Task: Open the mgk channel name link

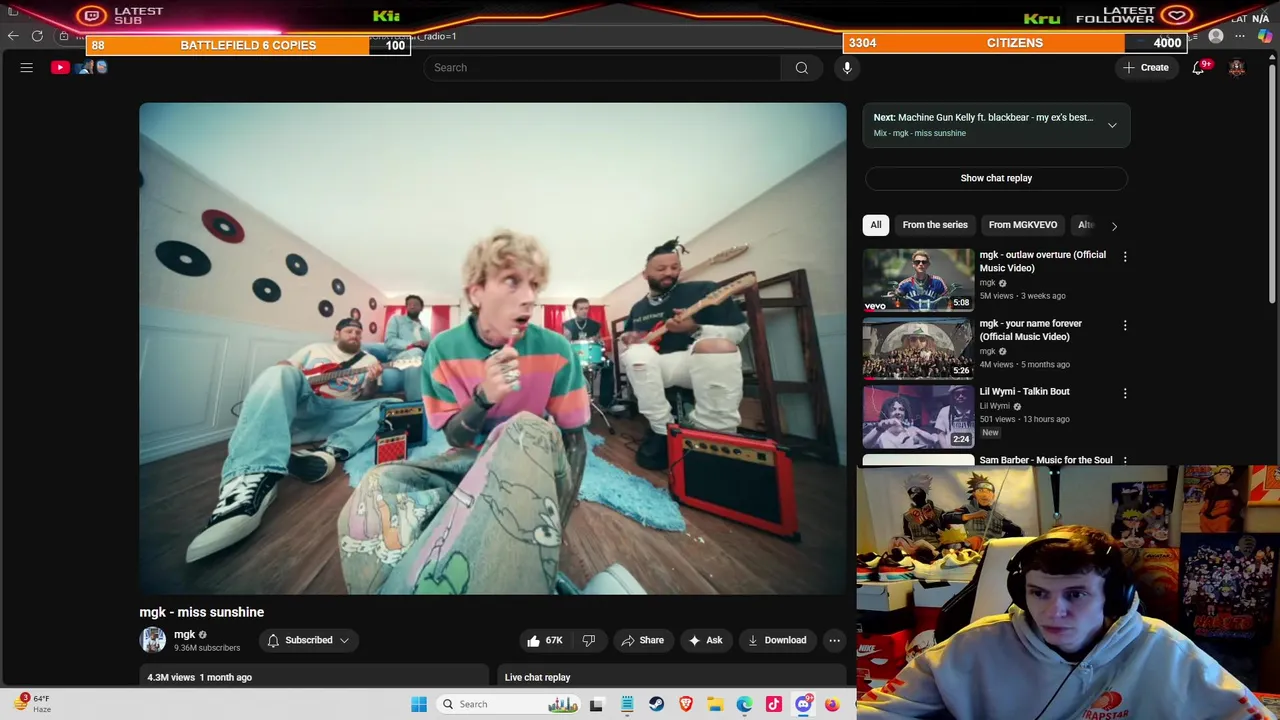Action: tap(185, 634)
